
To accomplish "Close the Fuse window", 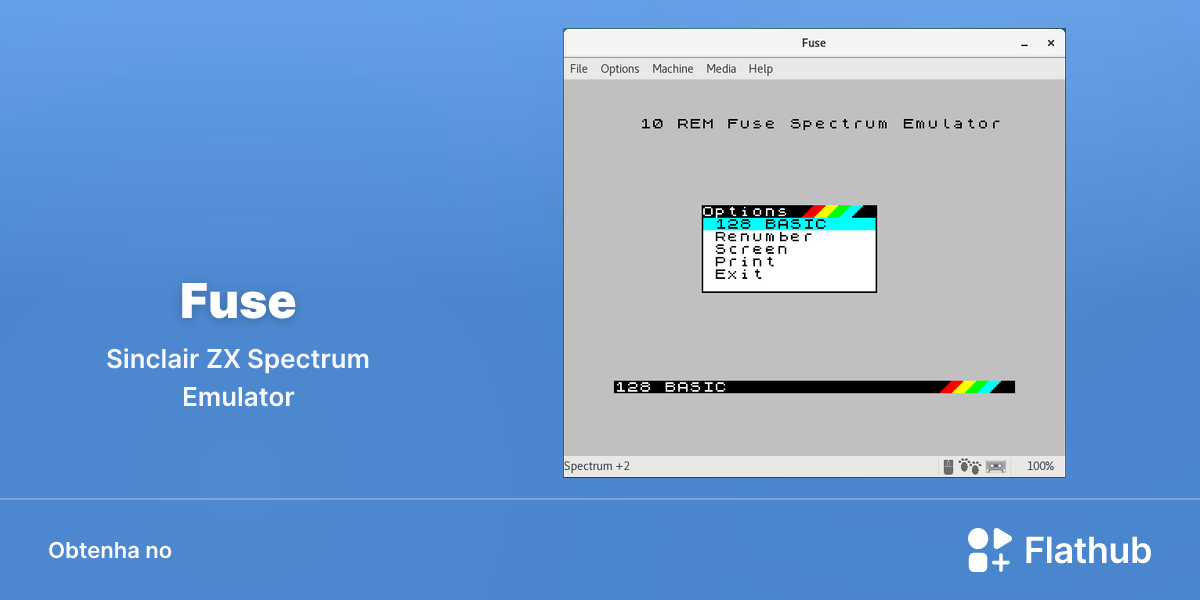I will click(x=1051, y=43).
